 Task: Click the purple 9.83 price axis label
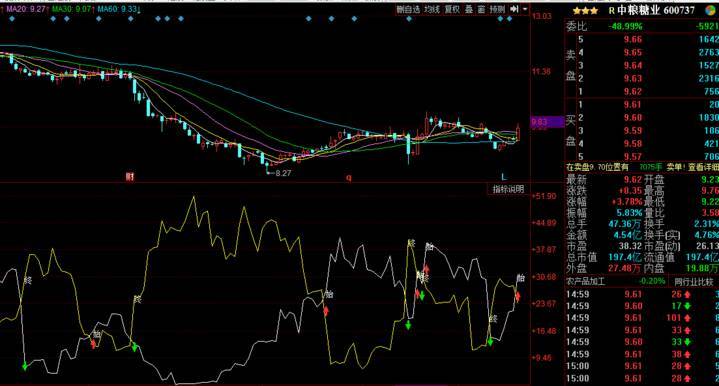point(547,122)
